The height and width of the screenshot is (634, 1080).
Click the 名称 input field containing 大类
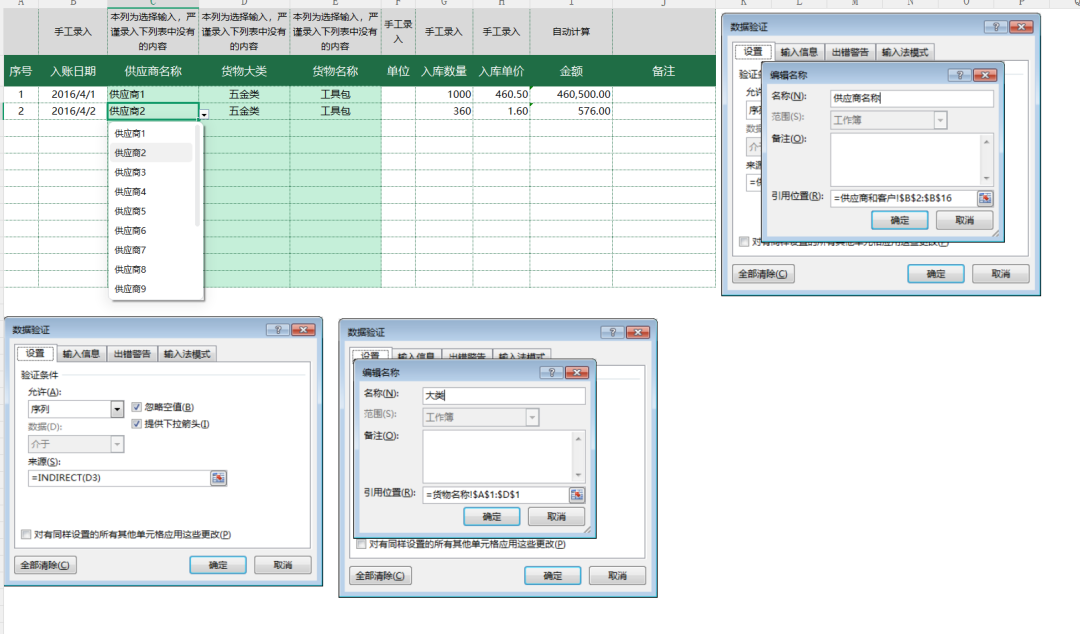(x=503, y=395)
